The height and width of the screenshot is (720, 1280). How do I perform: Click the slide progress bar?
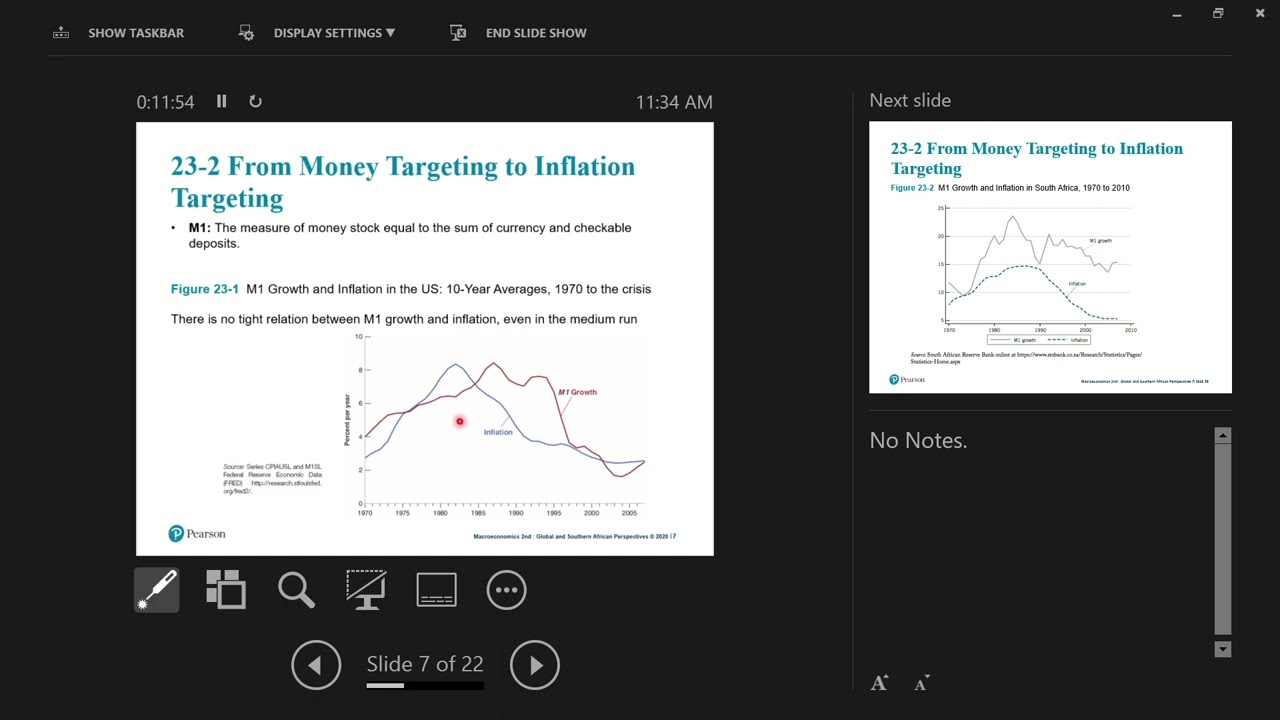pyautogui.click(x=425, y=686)
